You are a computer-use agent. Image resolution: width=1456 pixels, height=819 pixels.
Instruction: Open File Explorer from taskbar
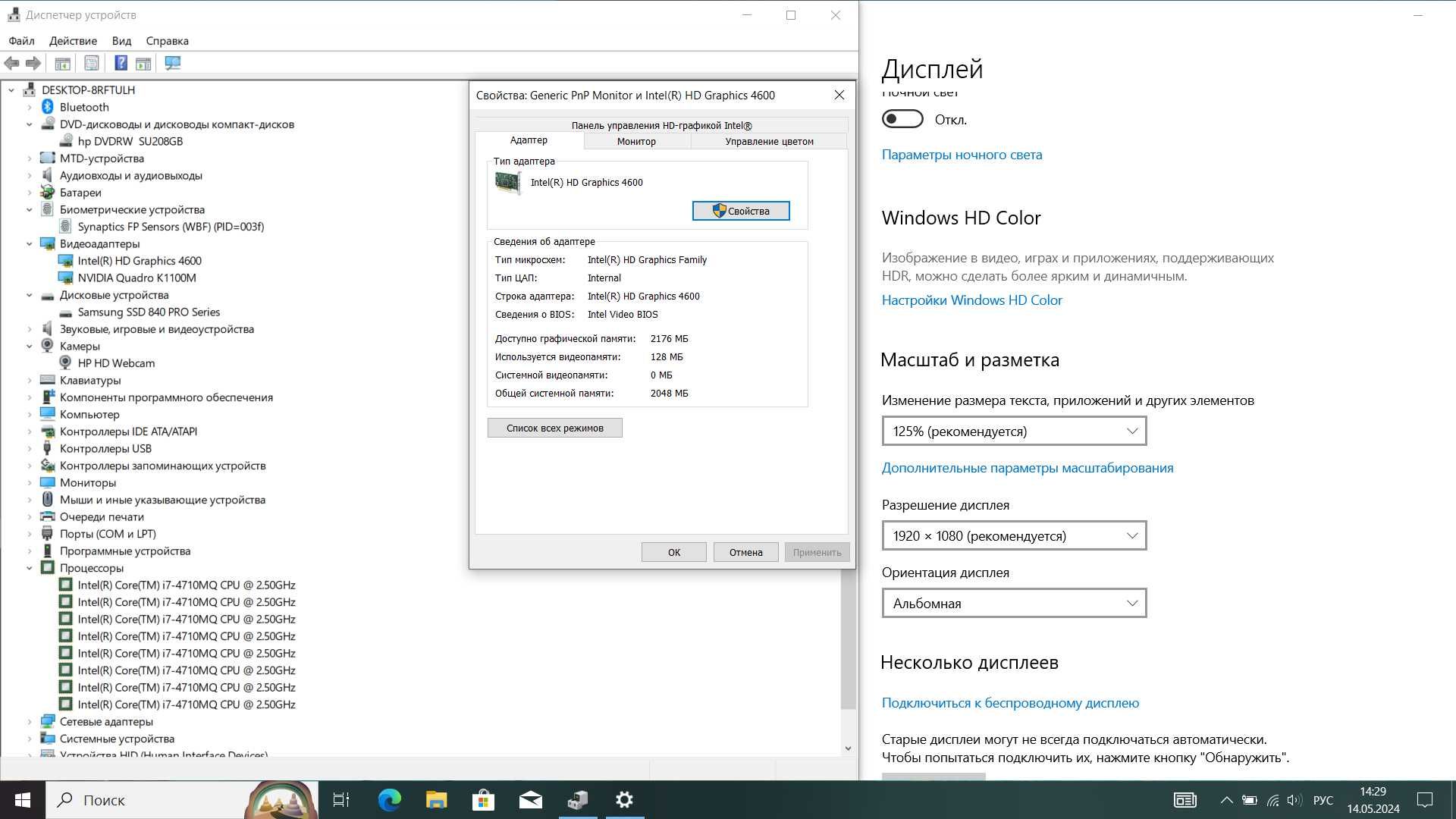pos(437,799)
